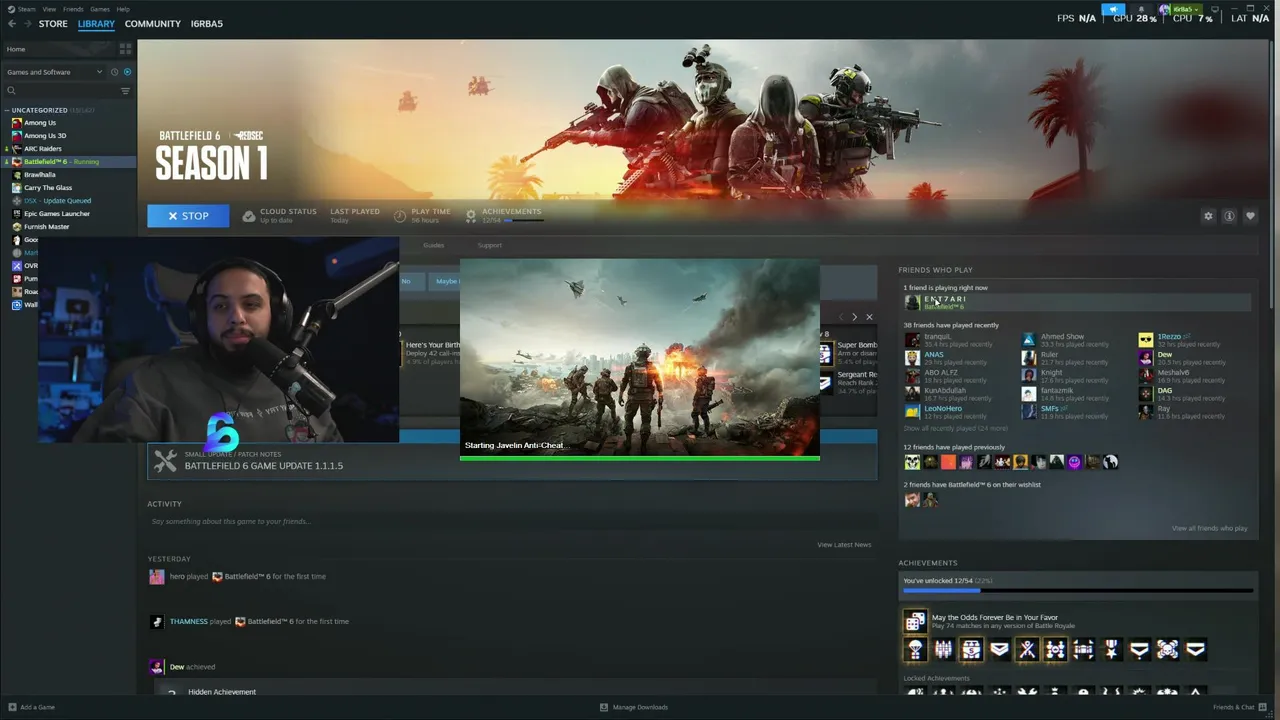Open the parachute supply drop achievement
The width and height of the screenshot is (1280, 720).
tap(915, 650)
